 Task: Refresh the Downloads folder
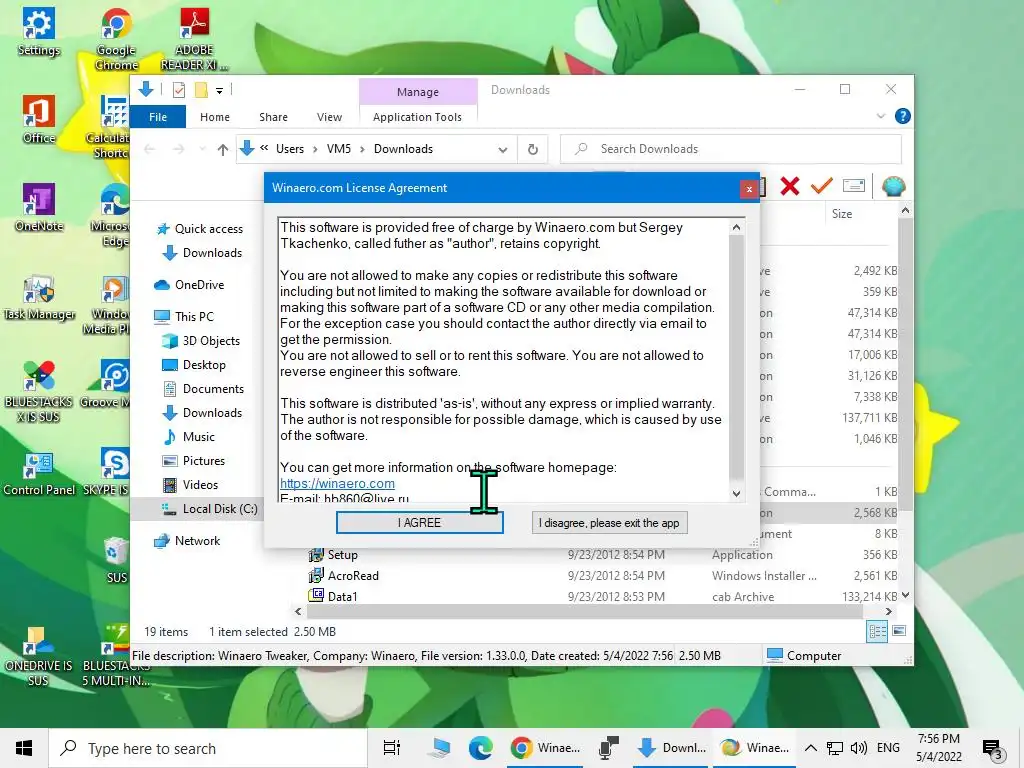pyautogui.click(x=533, y=150)
